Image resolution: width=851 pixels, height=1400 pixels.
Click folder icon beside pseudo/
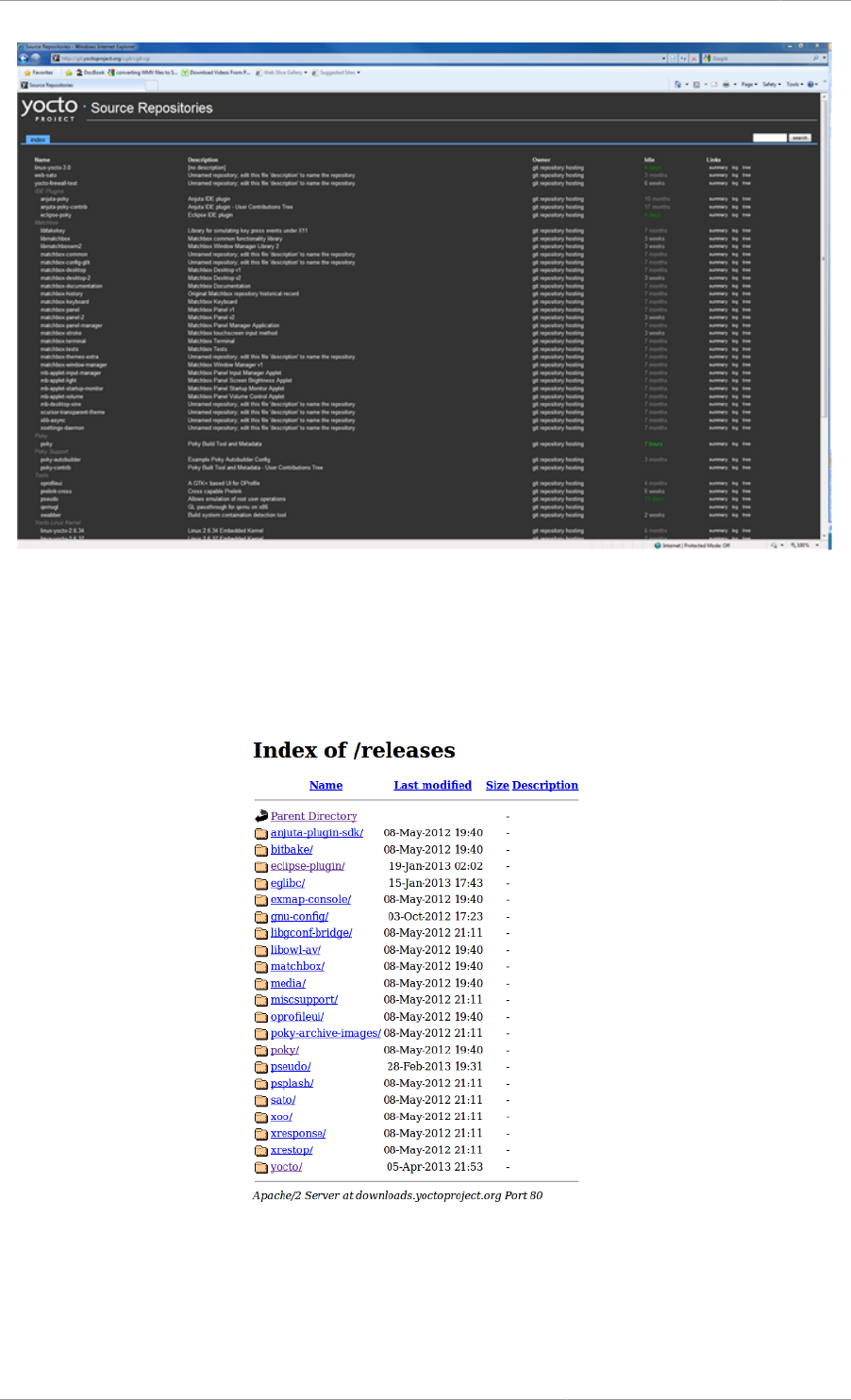point(261,1067)
